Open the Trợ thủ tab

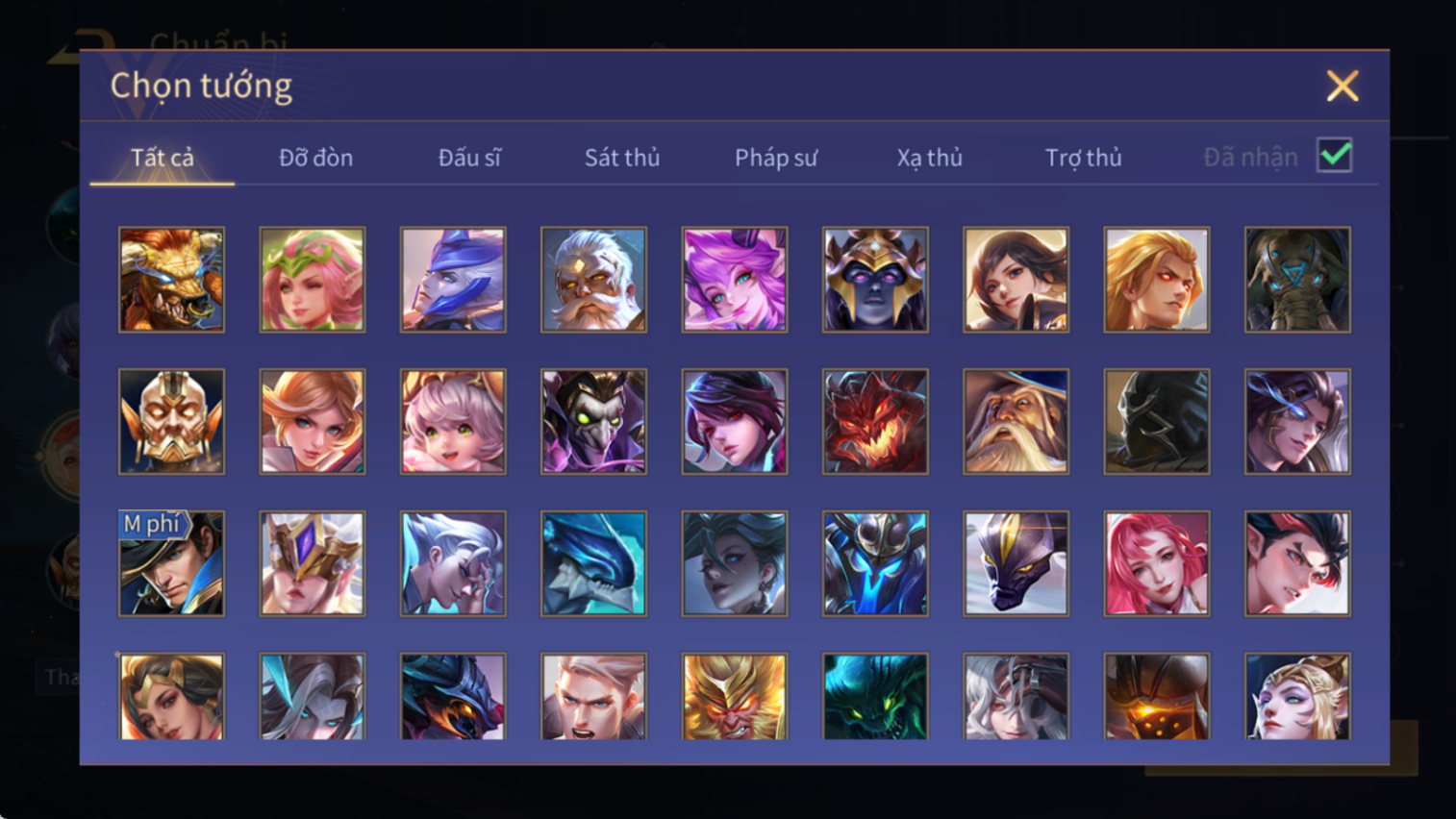click(1084, 158)
